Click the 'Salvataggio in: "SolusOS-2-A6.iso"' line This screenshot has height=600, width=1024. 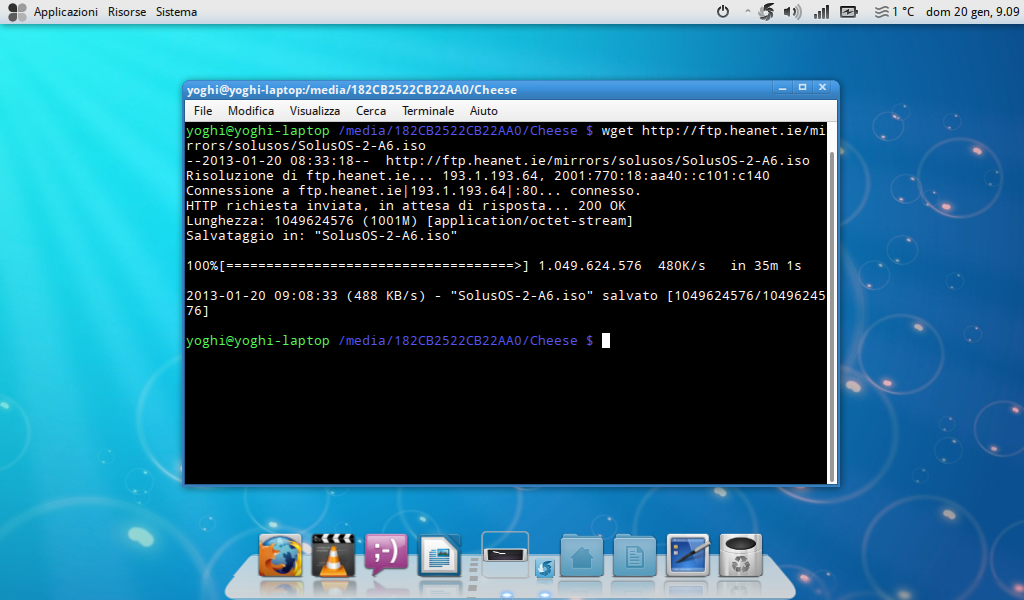tap(321, 236)
